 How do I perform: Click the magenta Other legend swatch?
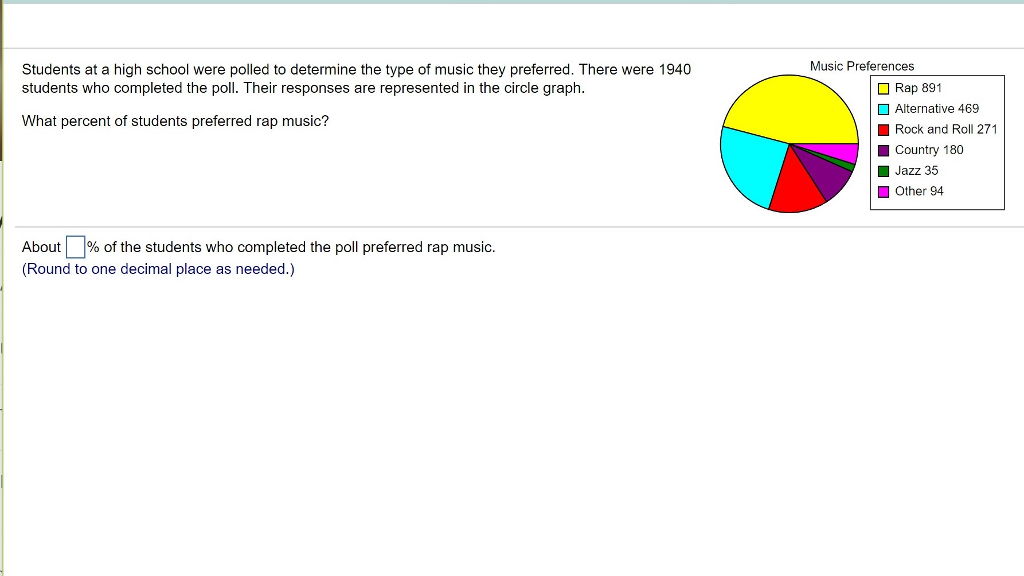click(884, 191)
